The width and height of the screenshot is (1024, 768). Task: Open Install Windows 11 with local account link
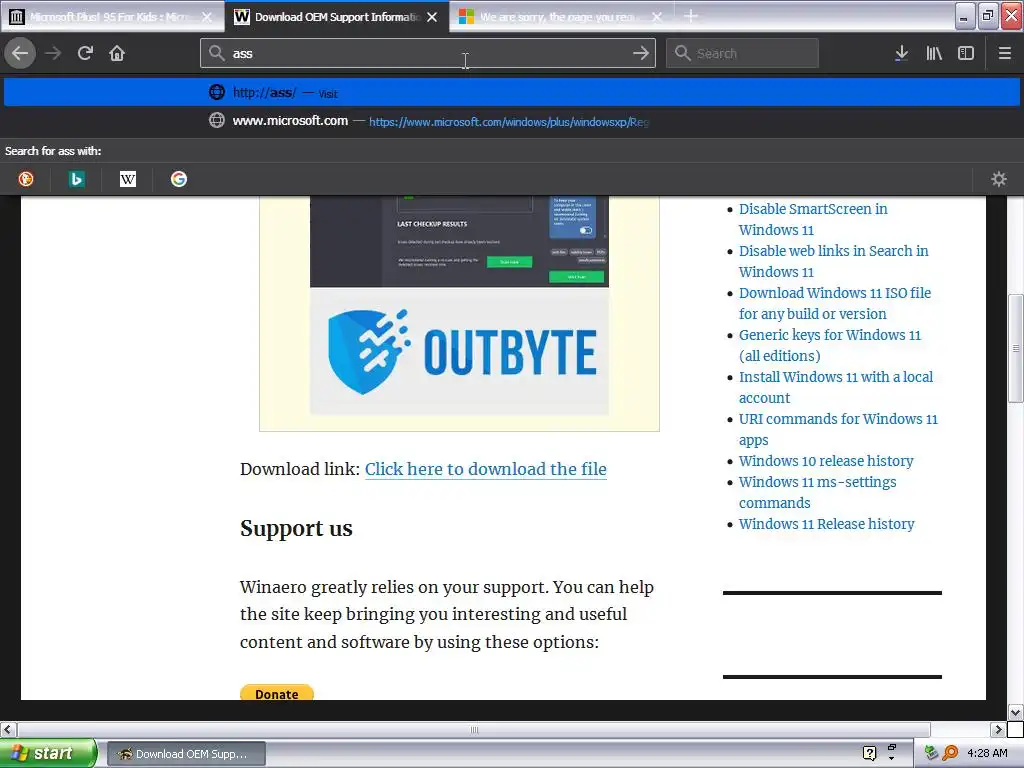pyautogui.click(x=835, y=387)
